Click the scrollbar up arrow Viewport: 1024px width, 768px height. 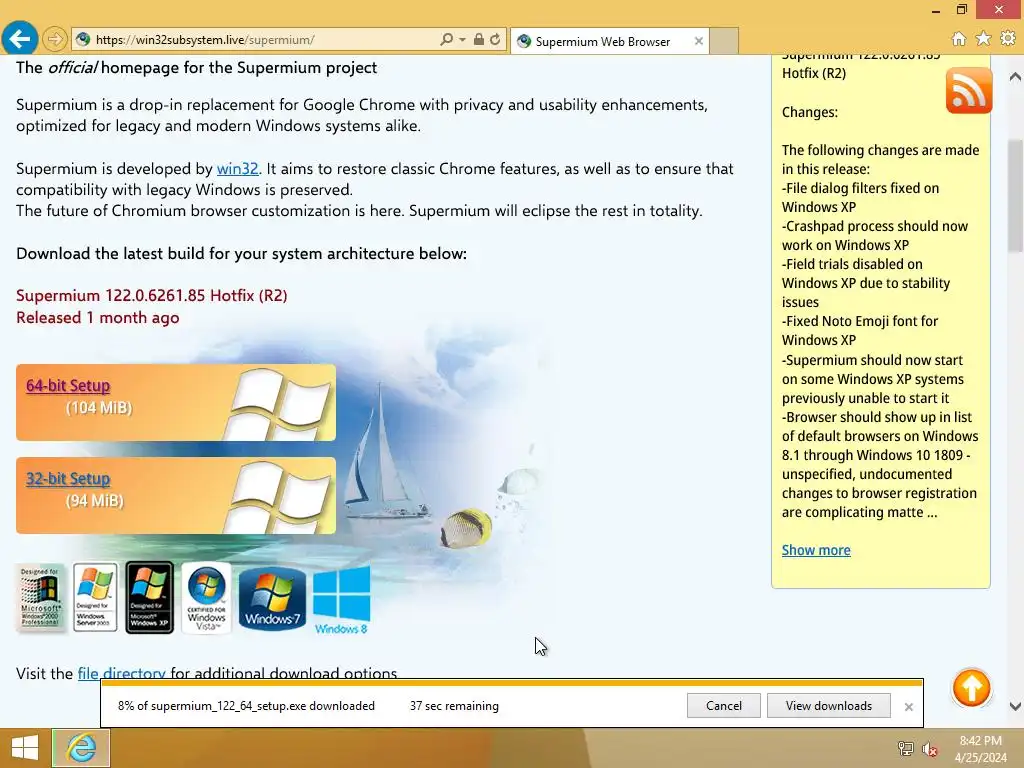[1015, 76]
